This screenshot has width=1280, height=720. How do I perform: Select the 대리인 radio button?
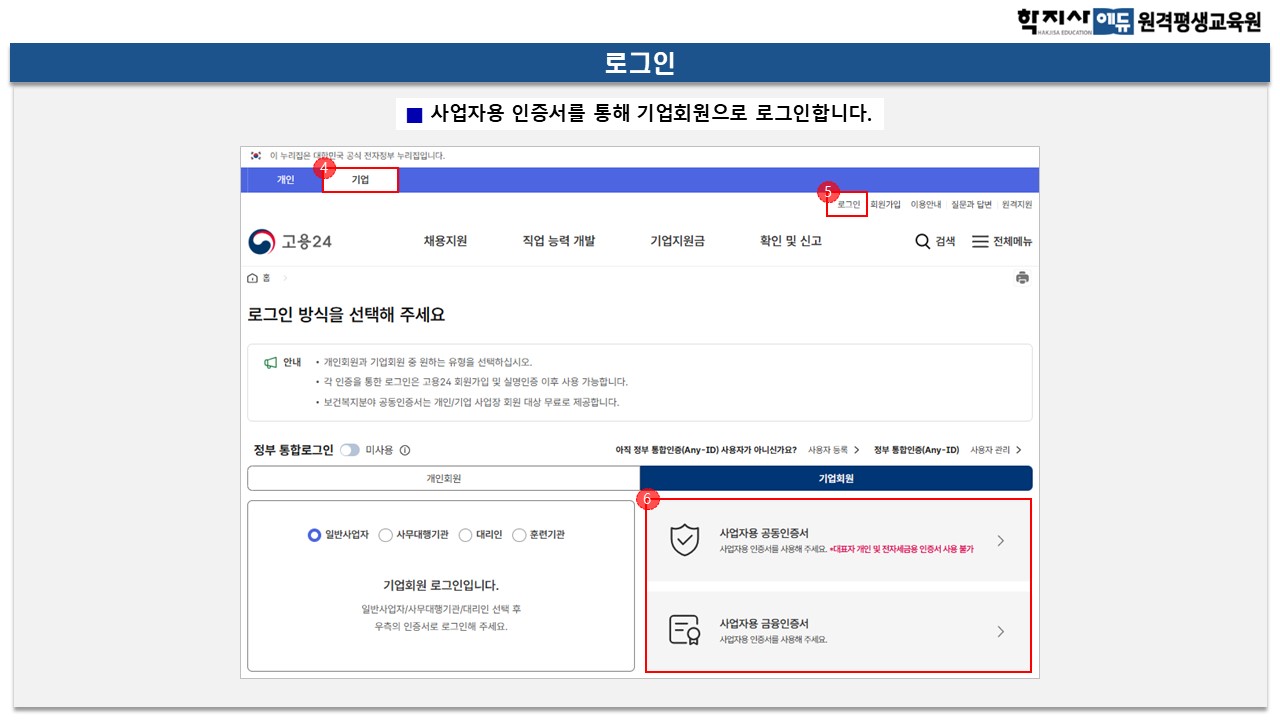pos(465,535)
